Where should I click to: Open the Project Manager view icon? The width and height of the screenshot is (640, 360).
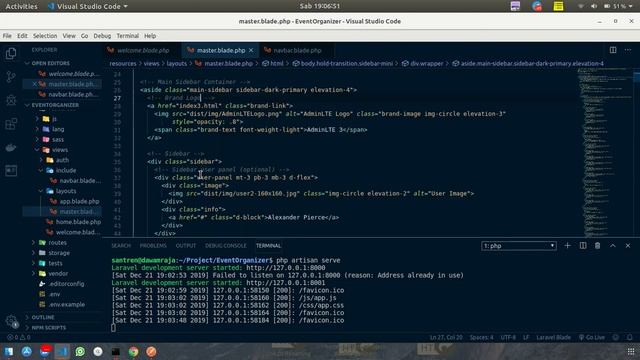(11, 170)
